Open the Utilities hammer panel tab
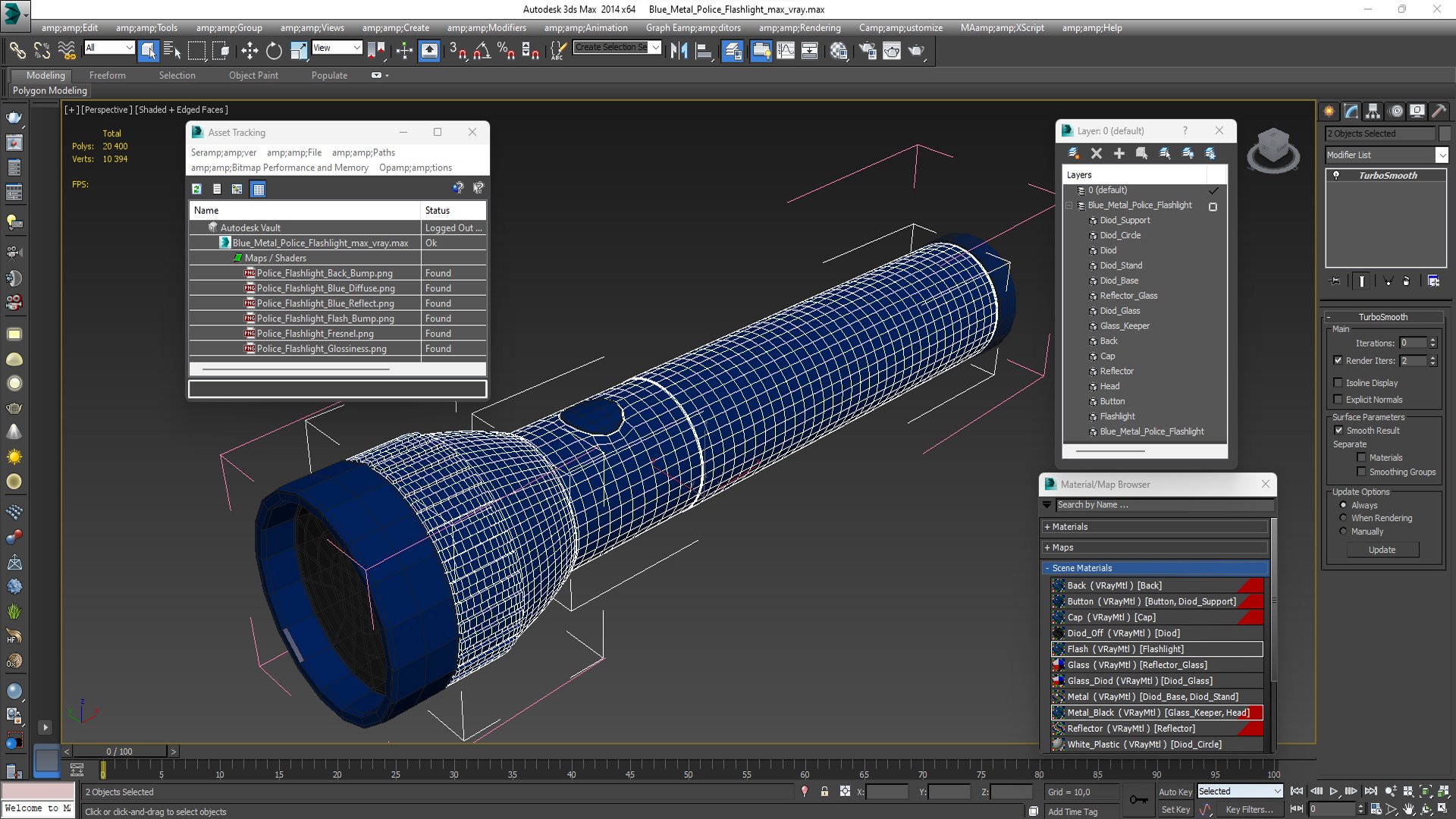1456x819 pixels. coord(1439,111)
